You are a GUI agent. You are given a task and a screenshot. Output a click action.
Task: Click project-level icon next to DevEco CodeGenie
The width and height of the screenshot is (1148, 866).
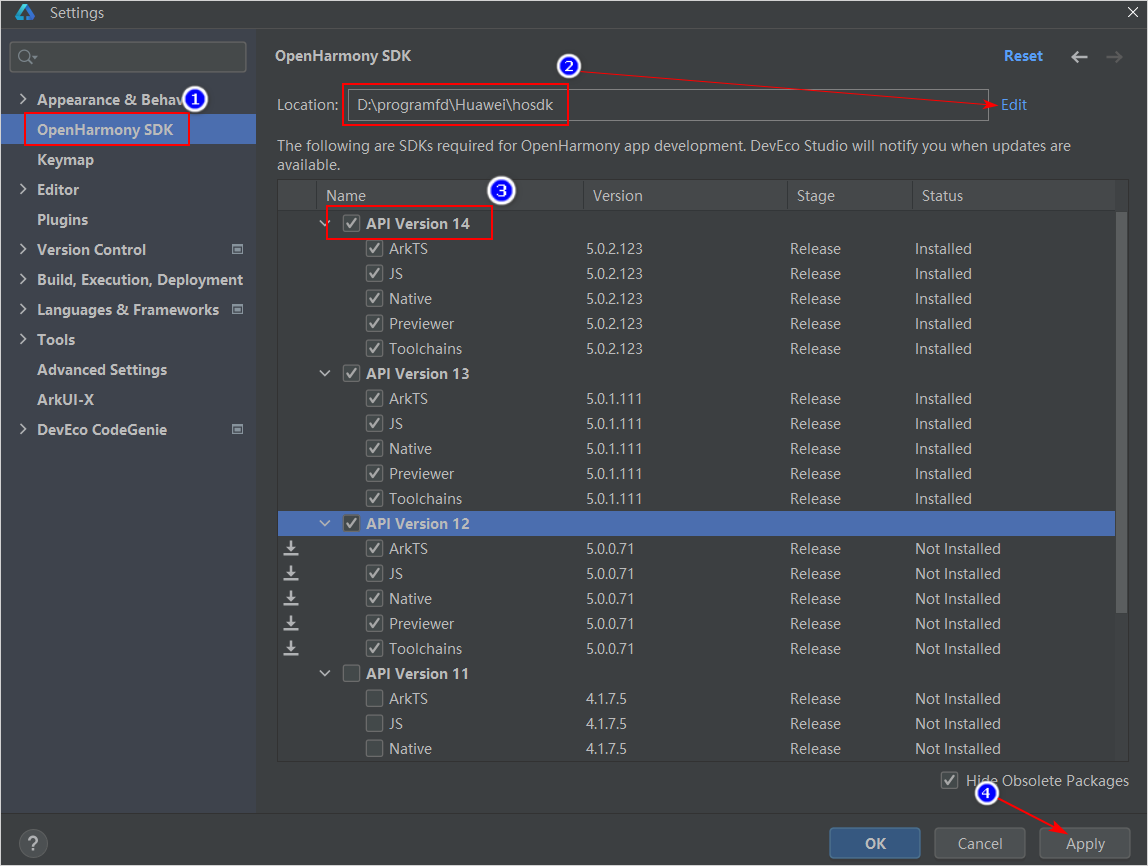(x=237, y=430)
